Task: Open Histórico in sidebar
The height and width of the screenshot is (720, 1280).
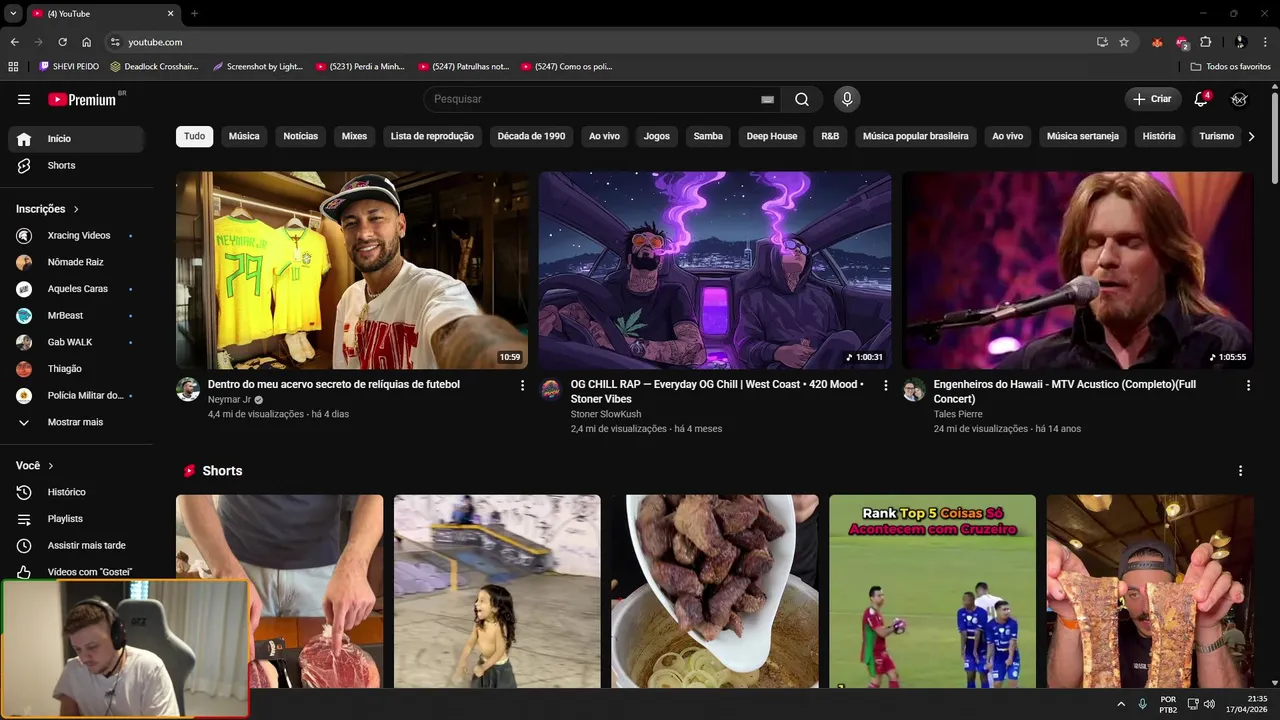Action: click(x=76, y=492)
